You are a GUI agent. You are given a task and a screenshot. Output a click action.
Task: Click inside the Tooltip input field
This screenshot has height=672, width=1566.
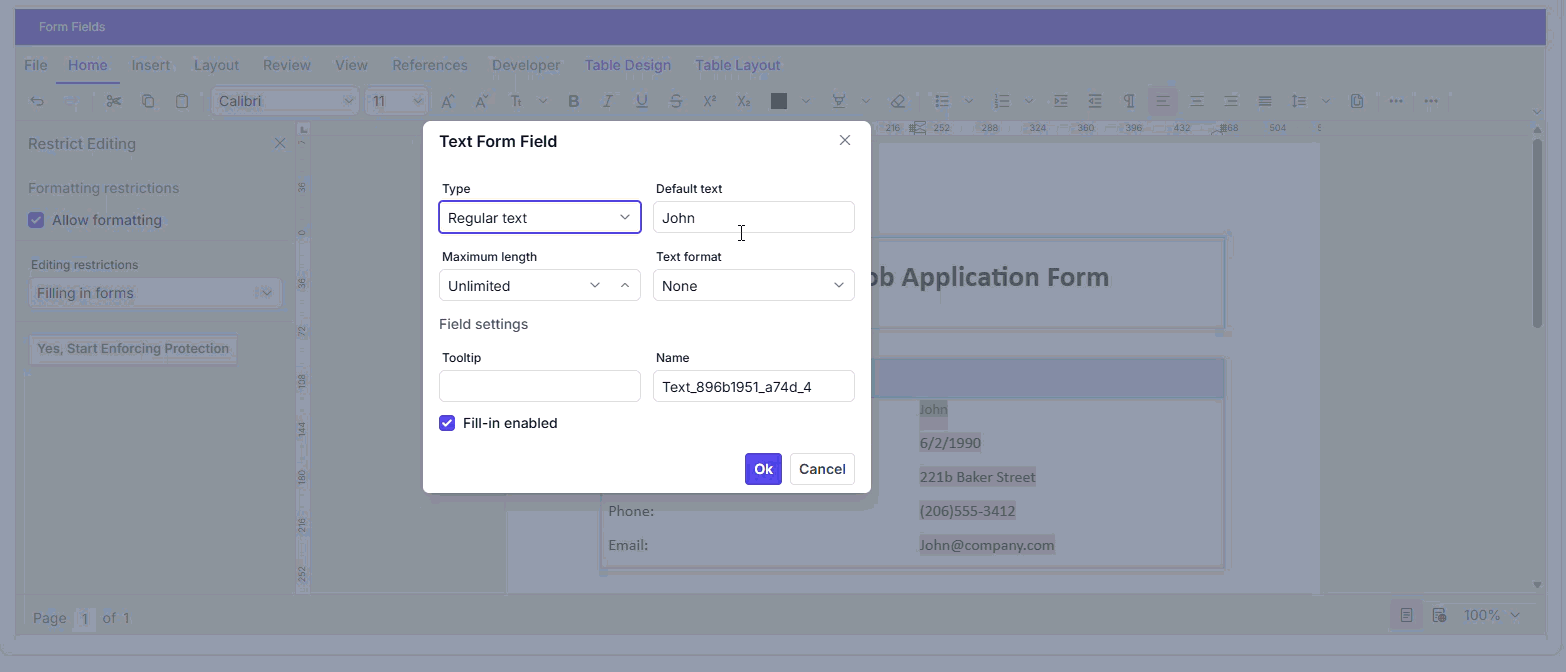539,386
